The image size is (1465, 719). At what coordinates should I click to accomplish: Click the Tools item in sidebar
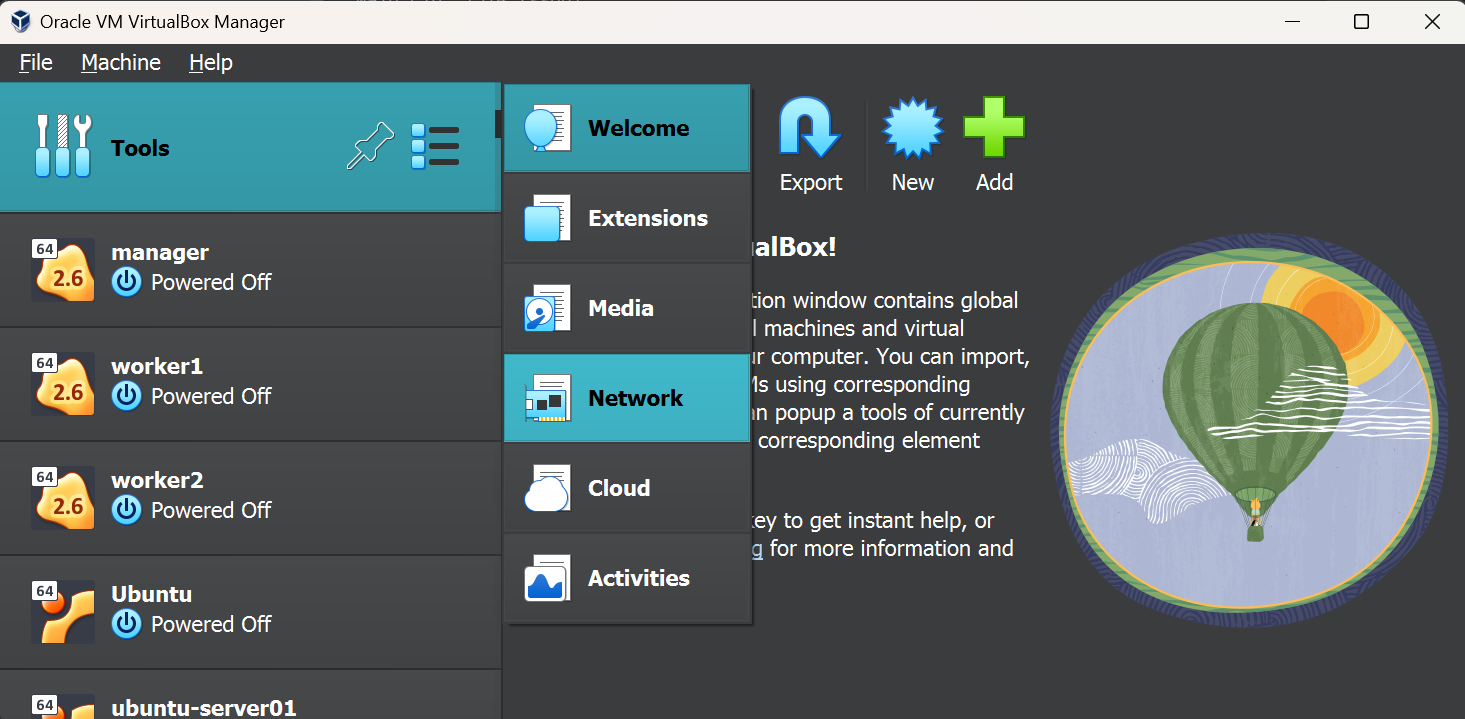pyautogui.click(x=140, y=148)
